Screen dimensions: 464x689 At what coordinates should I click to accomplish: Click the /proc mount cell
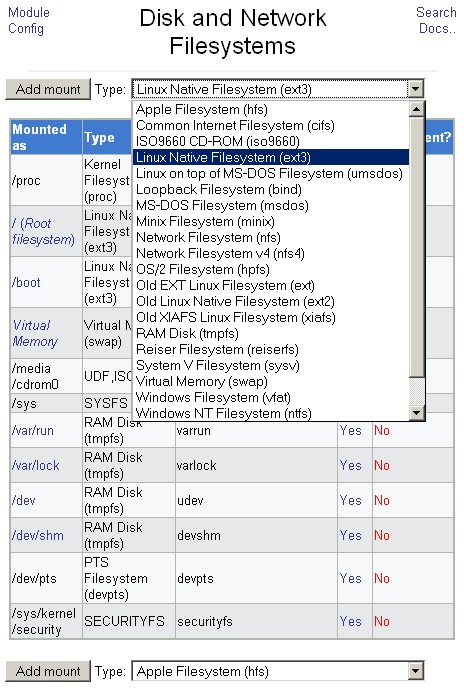(x=46, y=180)
